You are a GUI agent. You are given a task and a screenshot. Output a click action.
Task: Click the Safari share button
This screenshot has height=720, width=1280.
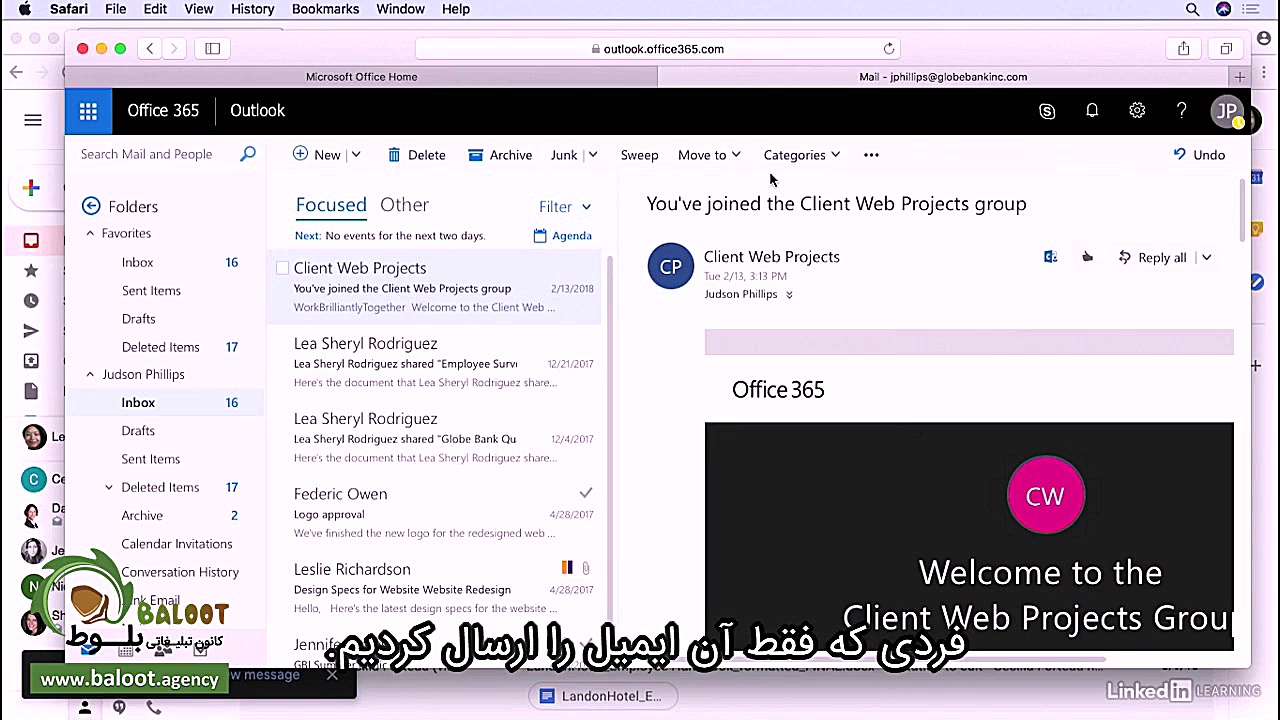[1184, 48]
